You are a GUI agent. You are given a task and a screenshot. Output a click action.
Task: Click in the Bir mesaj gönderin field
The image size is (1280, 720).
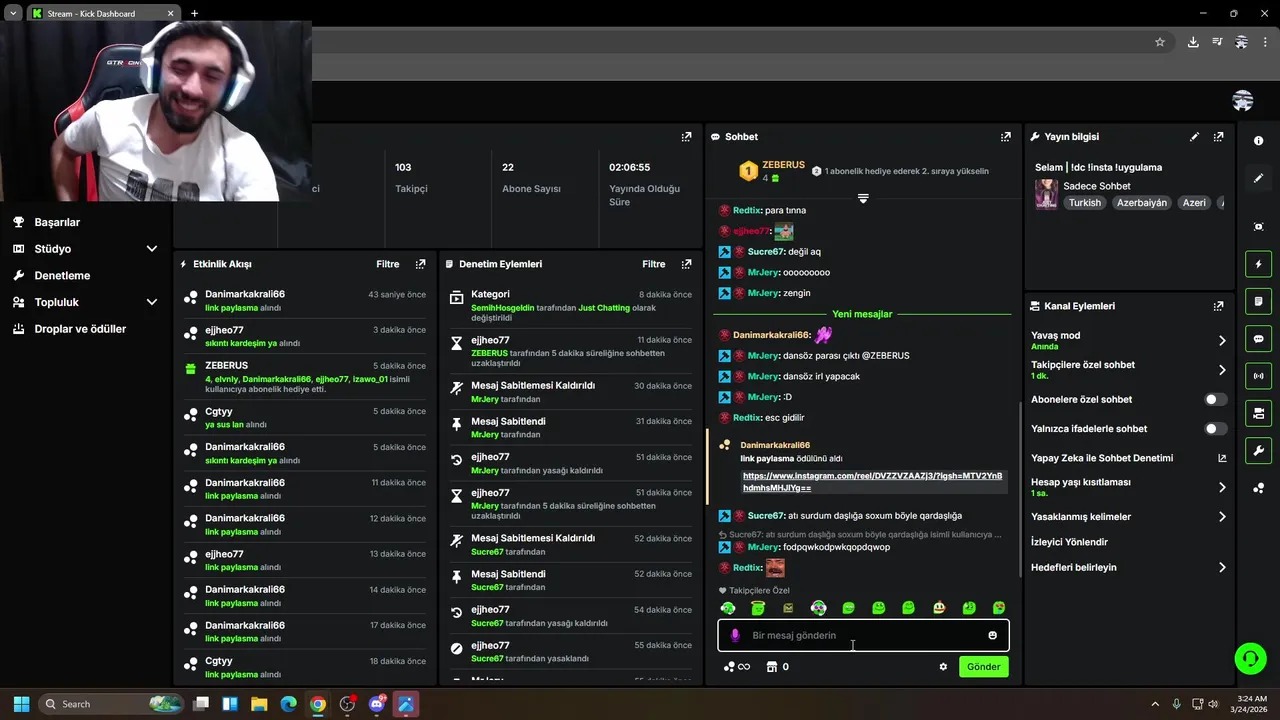tap(863, 635)
